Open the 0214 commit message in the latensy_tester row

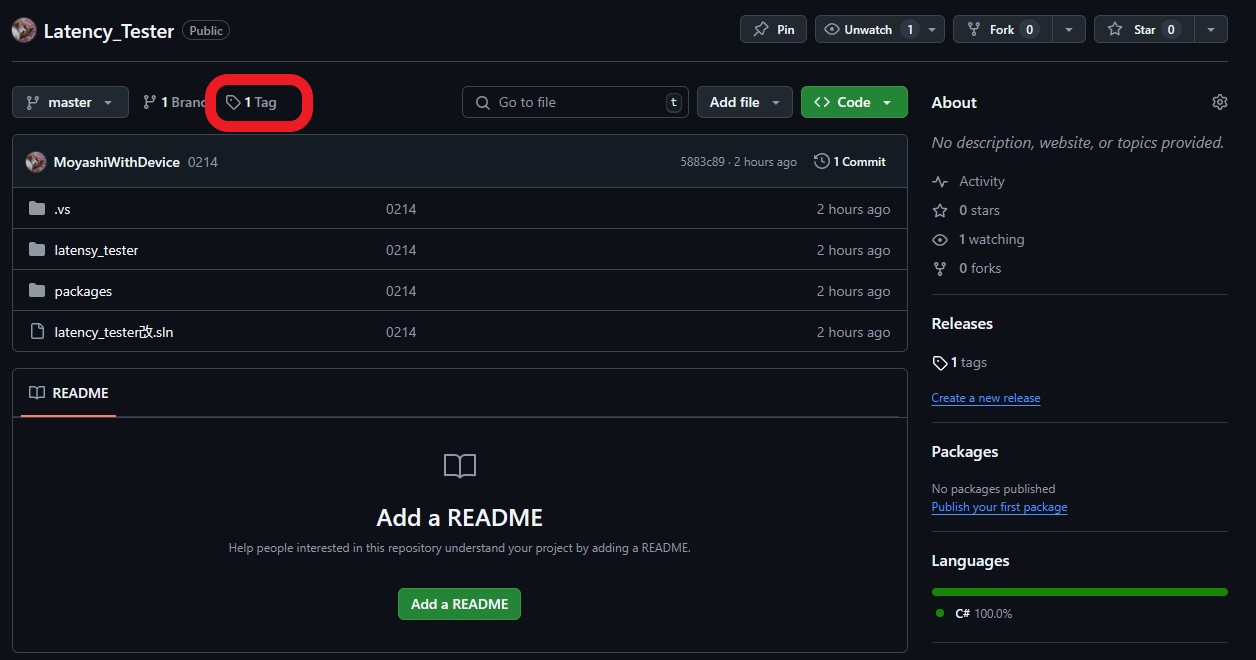point(401,250)
